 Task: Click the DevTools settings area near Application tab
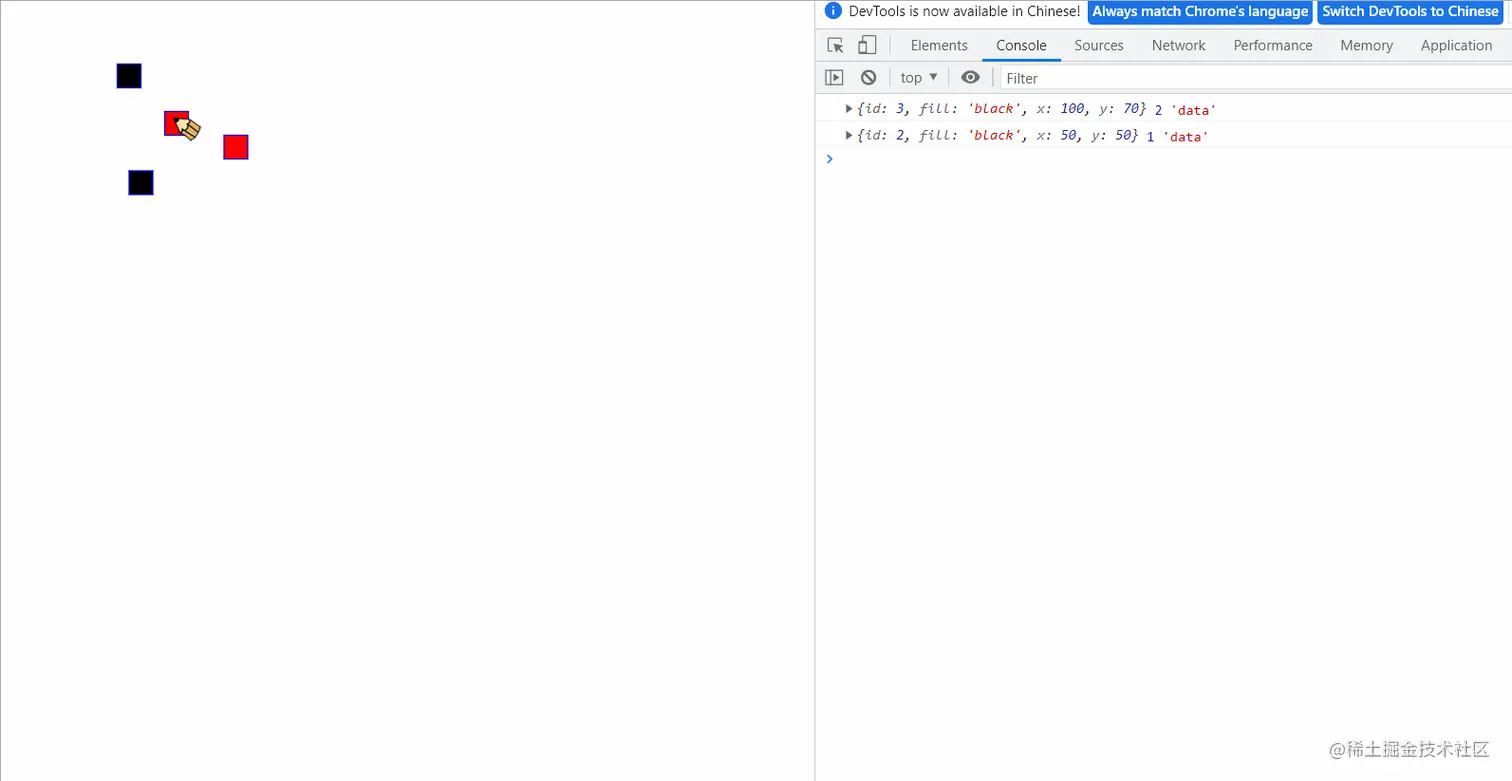point(1456,45)
